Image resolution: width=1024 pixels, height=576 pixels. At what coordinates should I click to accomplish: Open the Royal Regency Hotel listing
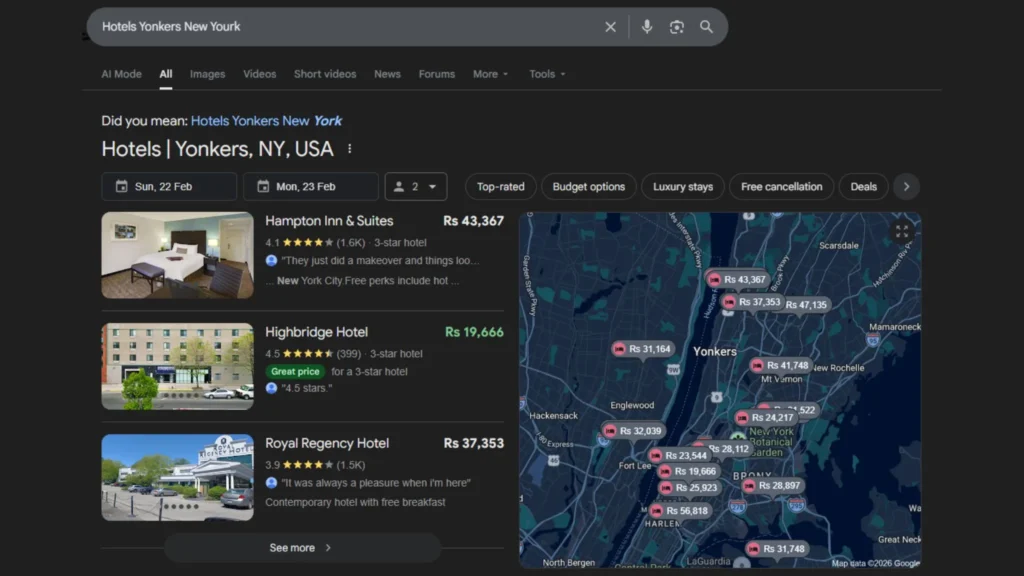(x=327, y=443)
